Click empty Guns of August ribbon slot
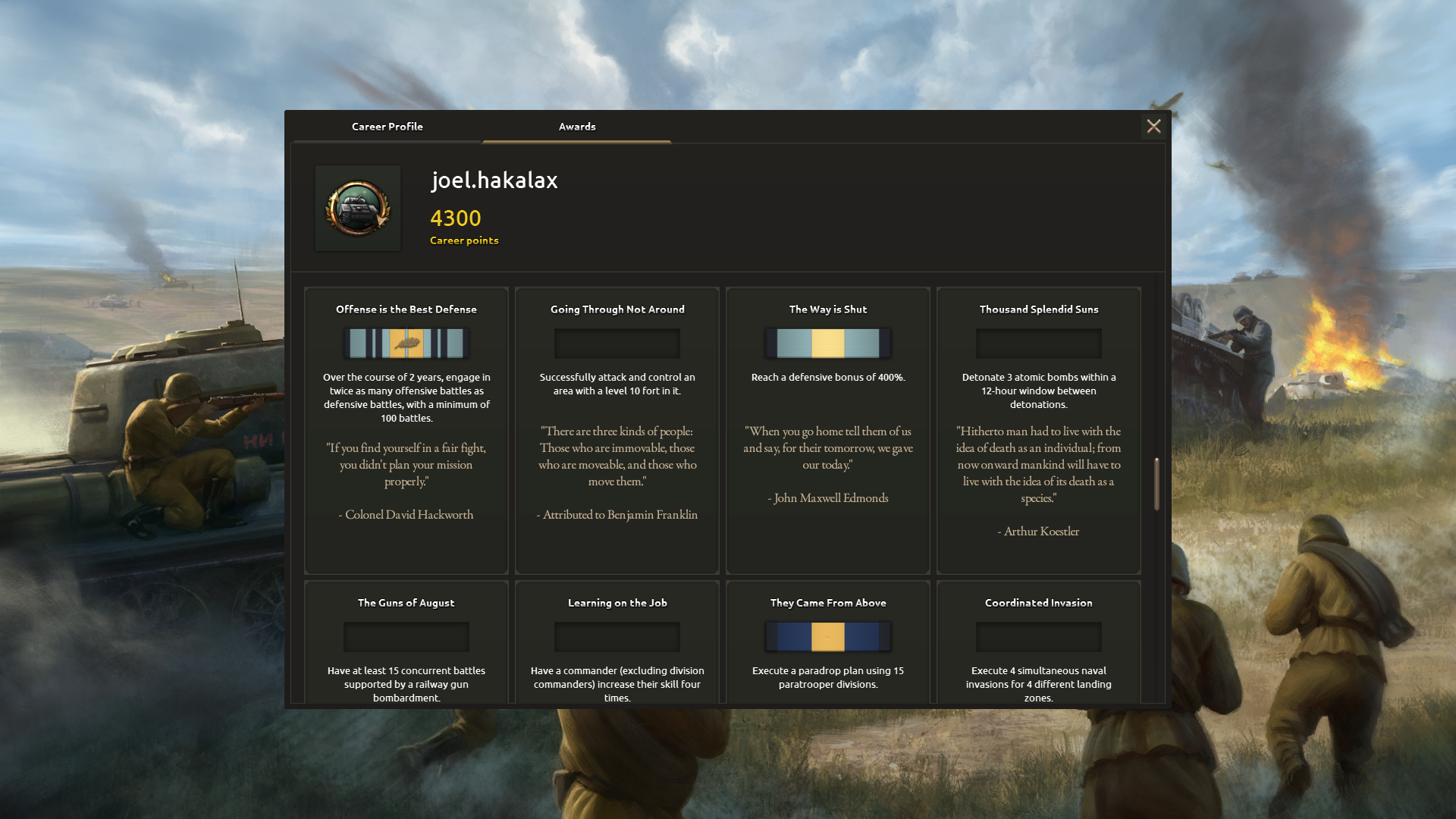This screenshot has width=1456, height=819. coord(406,637)
